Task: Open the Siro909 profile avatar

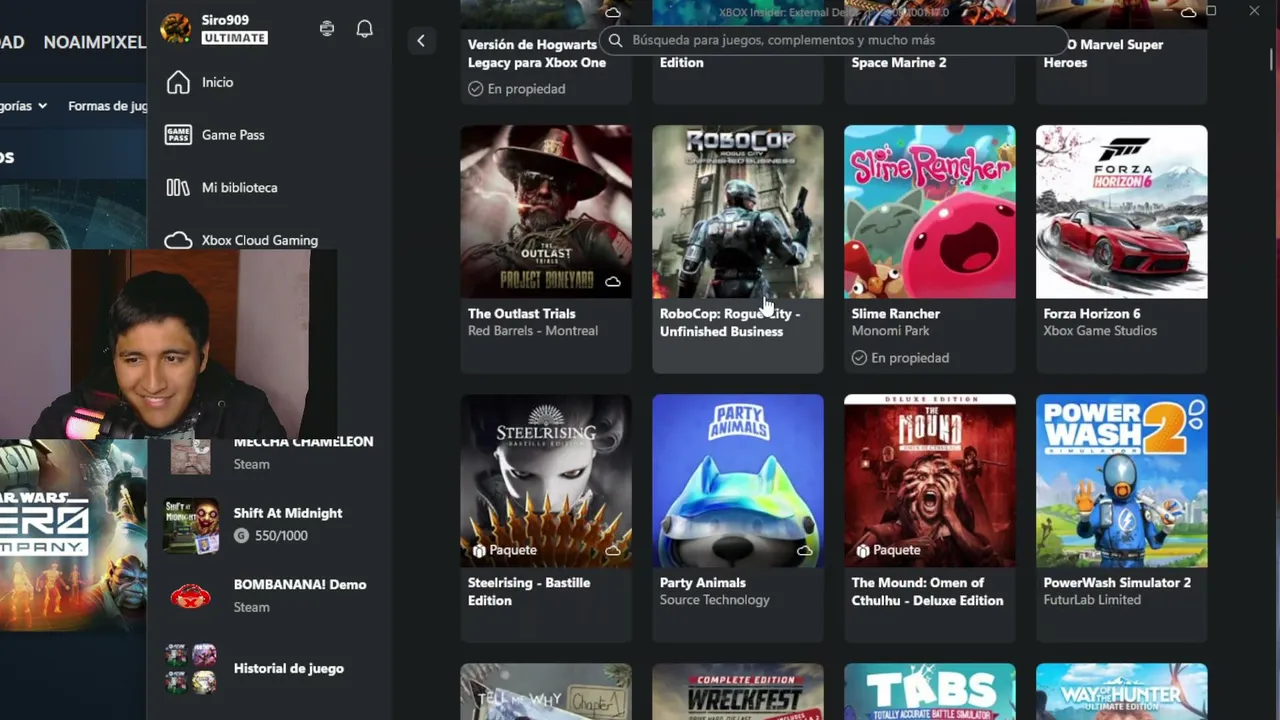Action: coord(176,28)
